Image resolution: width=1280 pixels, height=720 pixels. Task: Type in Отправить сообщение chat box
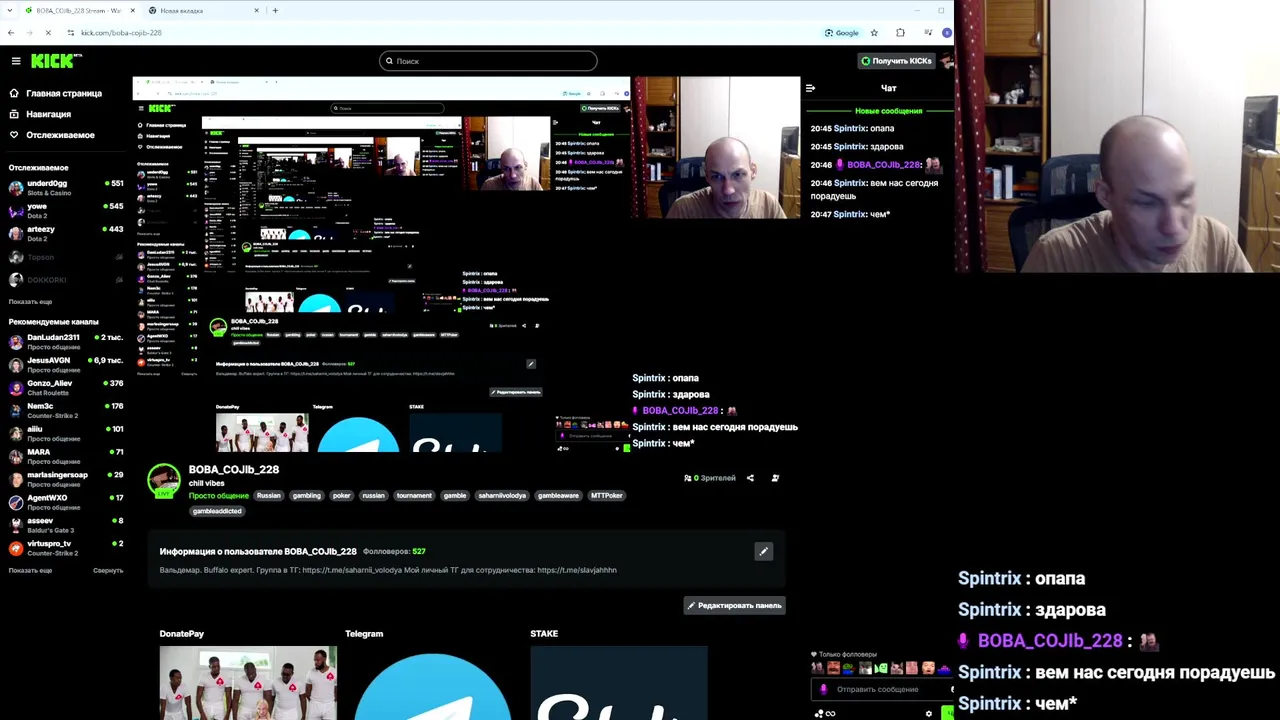884,689
